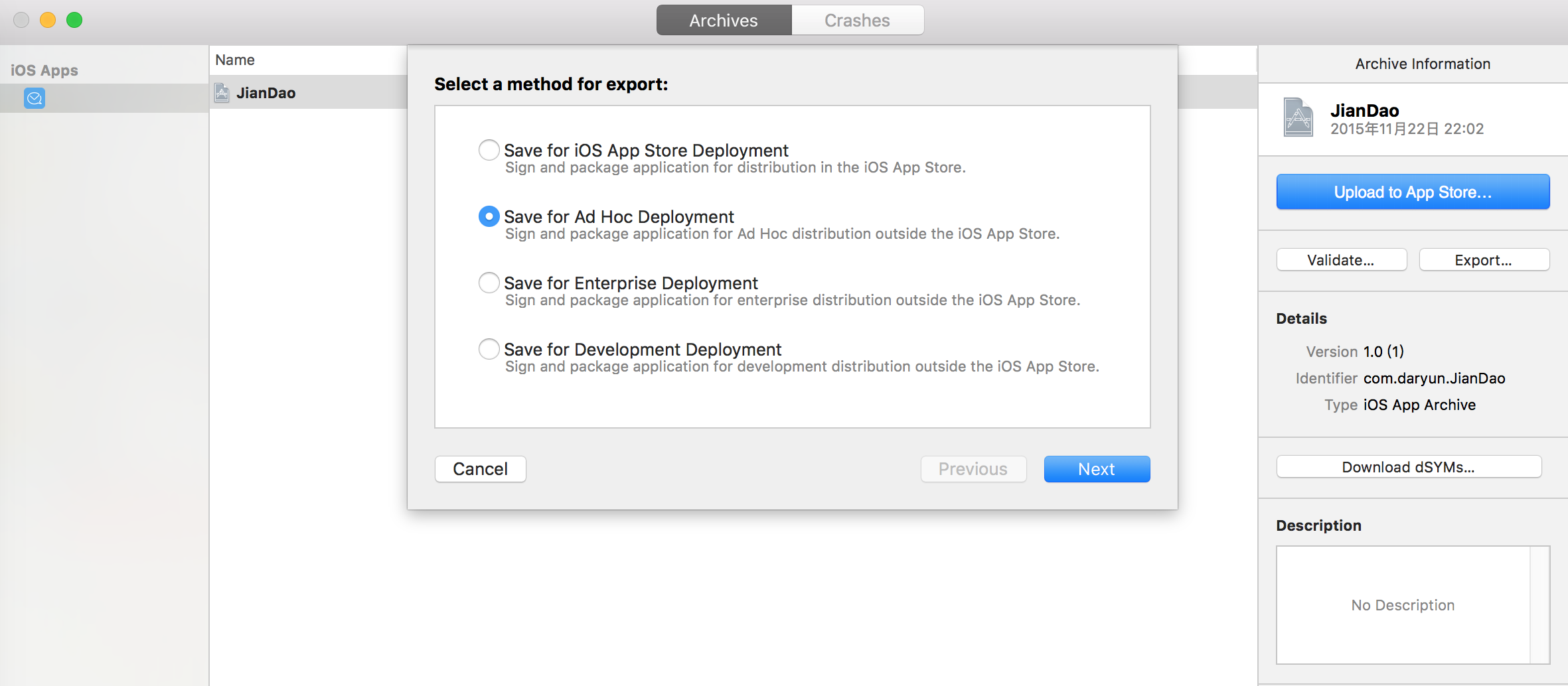Click the yellow minimize window button
The image size is (1568, 686).
[48, 20]
